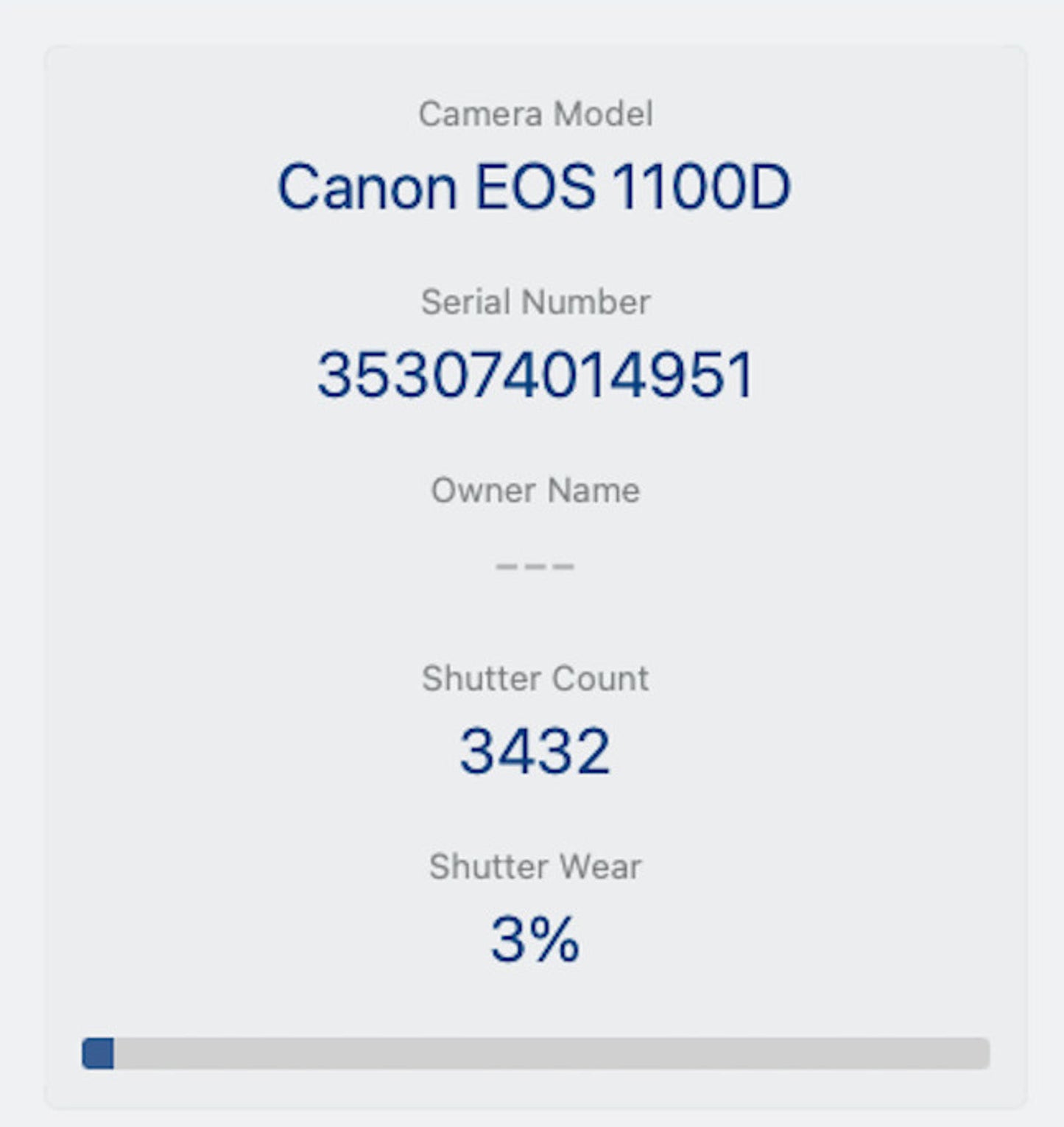Click the empty owner name placeholder dashes
Screen dimensions: 1064x1127
(x=535, y=566)
